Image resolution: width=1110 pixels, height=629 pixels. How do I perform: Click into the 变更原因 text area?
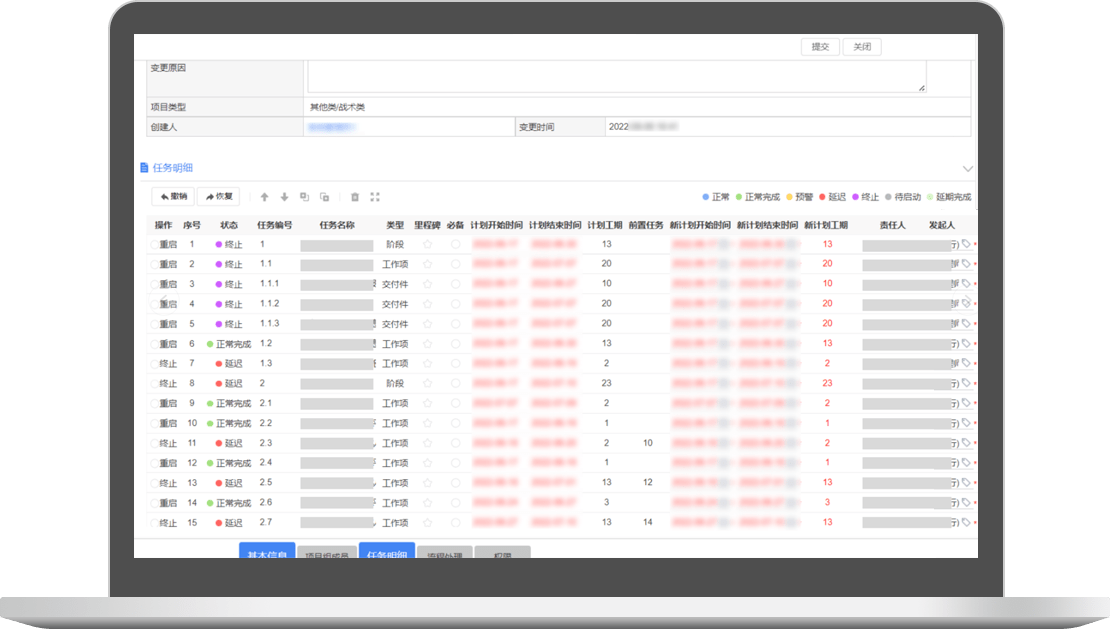point(615,77)
